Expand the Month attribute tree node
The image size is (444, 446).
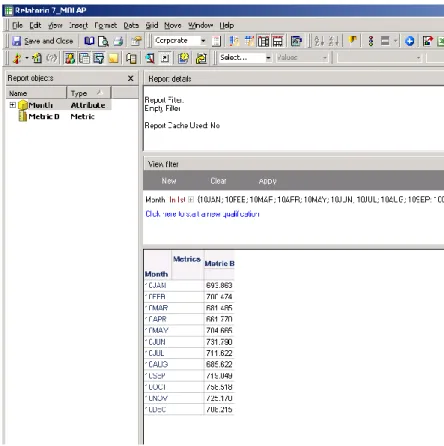pyautogui.click(x=12, y=105)
